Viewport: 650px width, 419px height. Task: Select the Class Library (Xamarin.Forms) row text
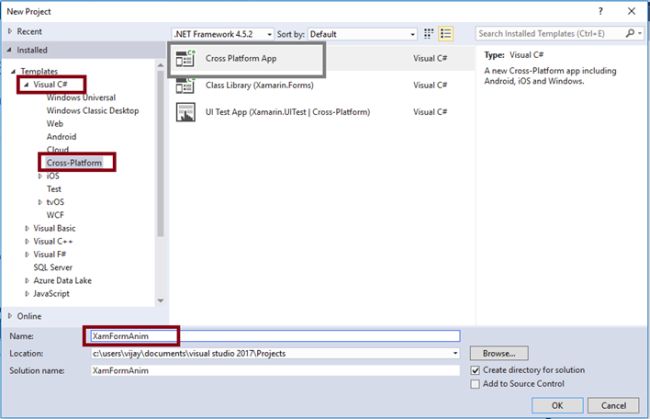click(260, 85)
